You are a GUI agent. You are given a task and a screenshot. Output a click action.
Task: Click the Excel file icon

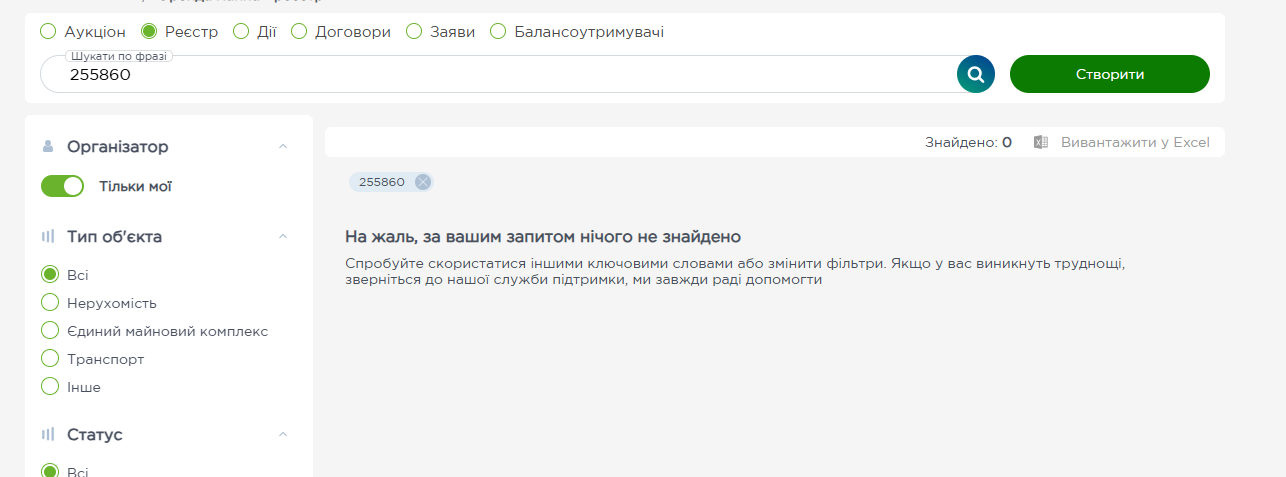(1041, 142)
